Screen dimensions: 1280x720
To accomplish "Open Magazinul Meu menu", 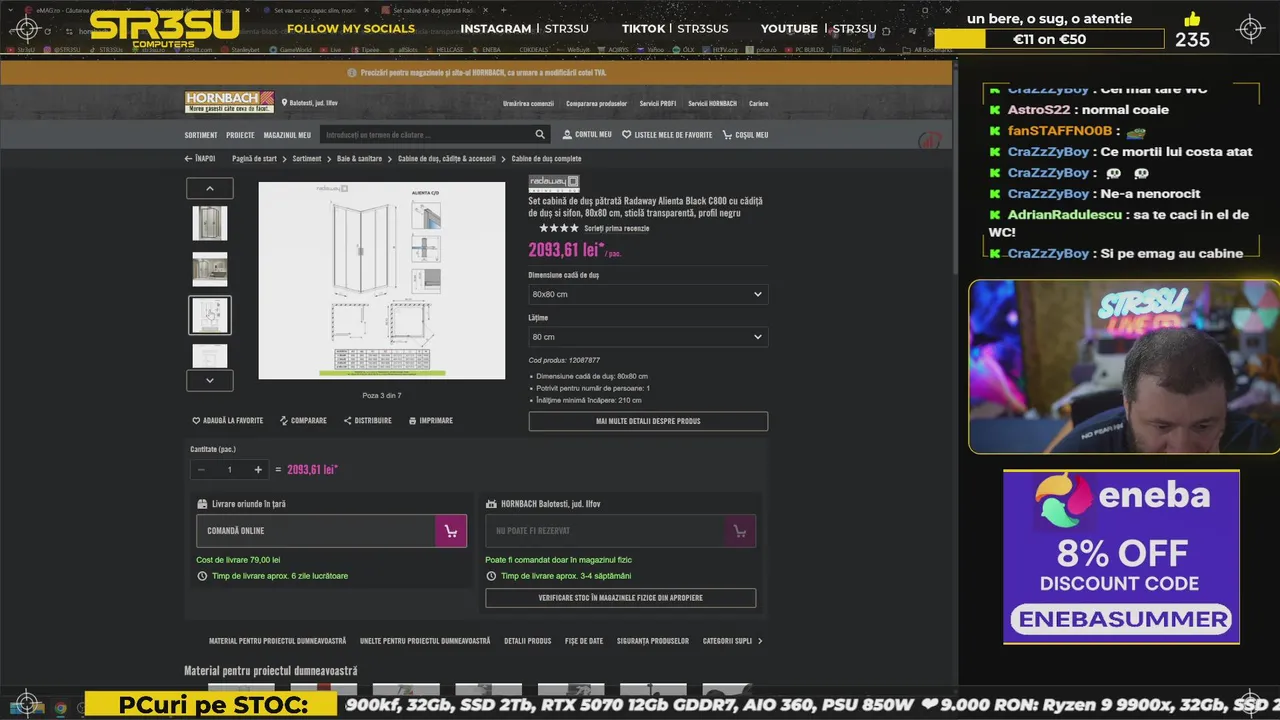I will click(287, 135).
